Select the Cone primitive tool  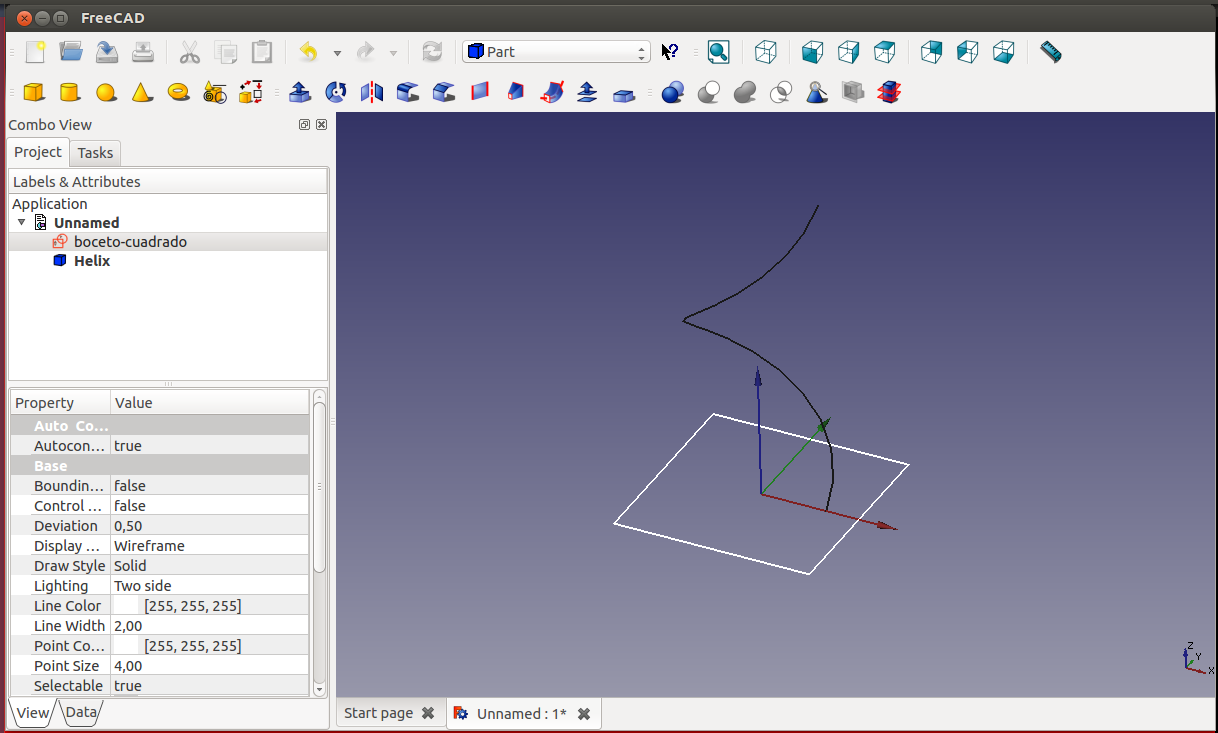click(142, 93)
